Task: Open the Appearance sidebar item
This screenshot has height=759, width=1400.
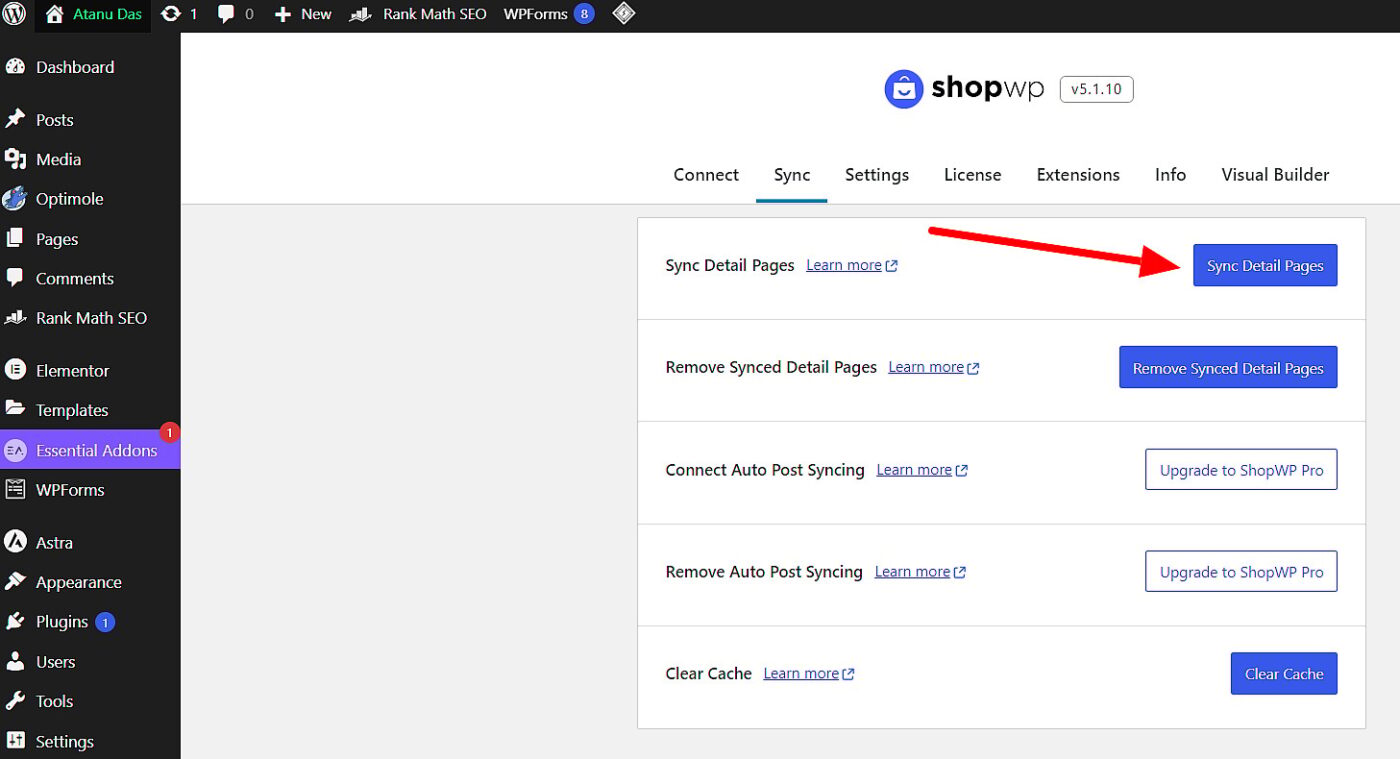Action: tap(90, 582)
